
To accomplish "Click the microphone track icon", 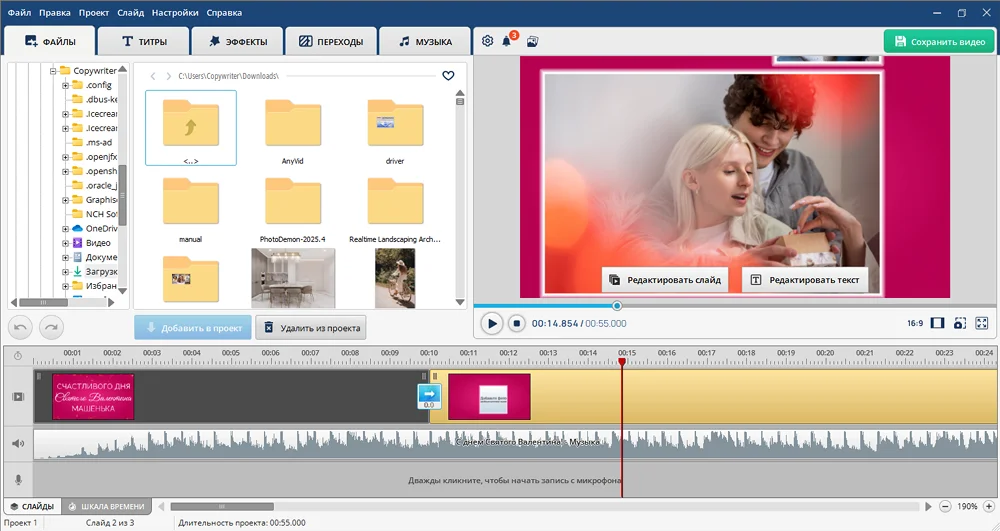I will click(x=18, y=479).
